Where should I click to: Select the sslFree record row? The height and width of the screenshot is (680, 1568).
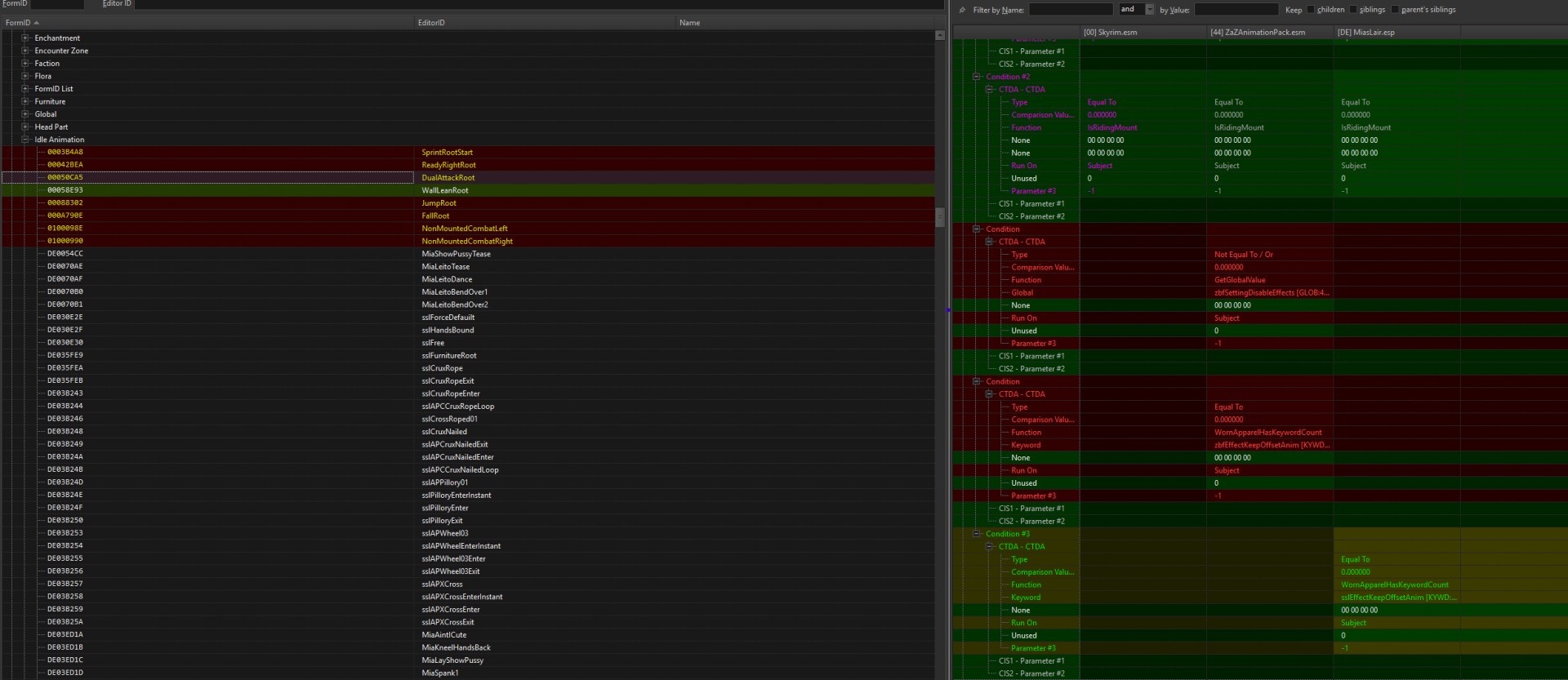pos(467,343)
